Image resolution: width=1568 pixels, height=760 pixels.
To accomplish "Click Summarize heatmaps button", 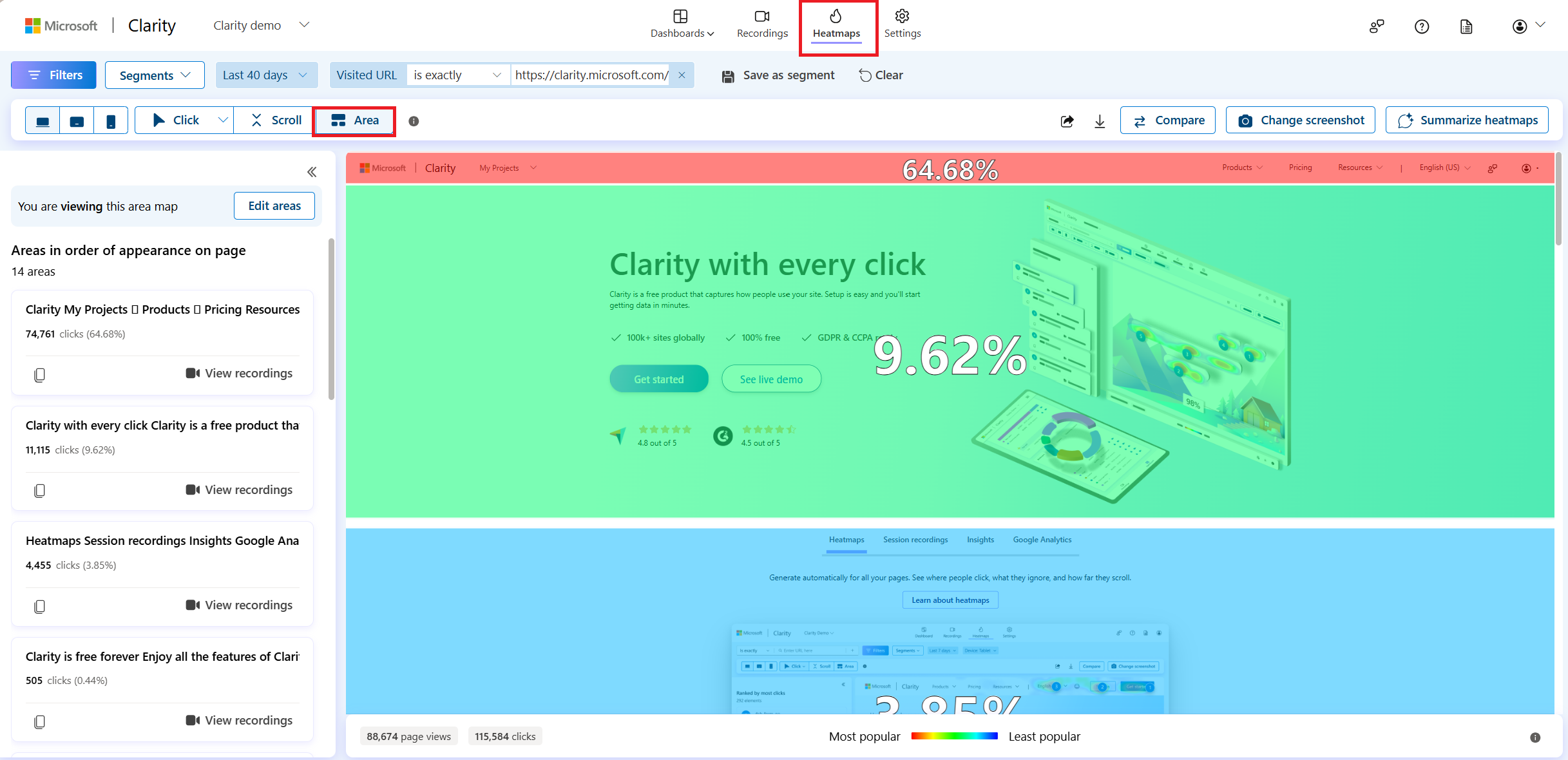I will tap(1467, 120).
